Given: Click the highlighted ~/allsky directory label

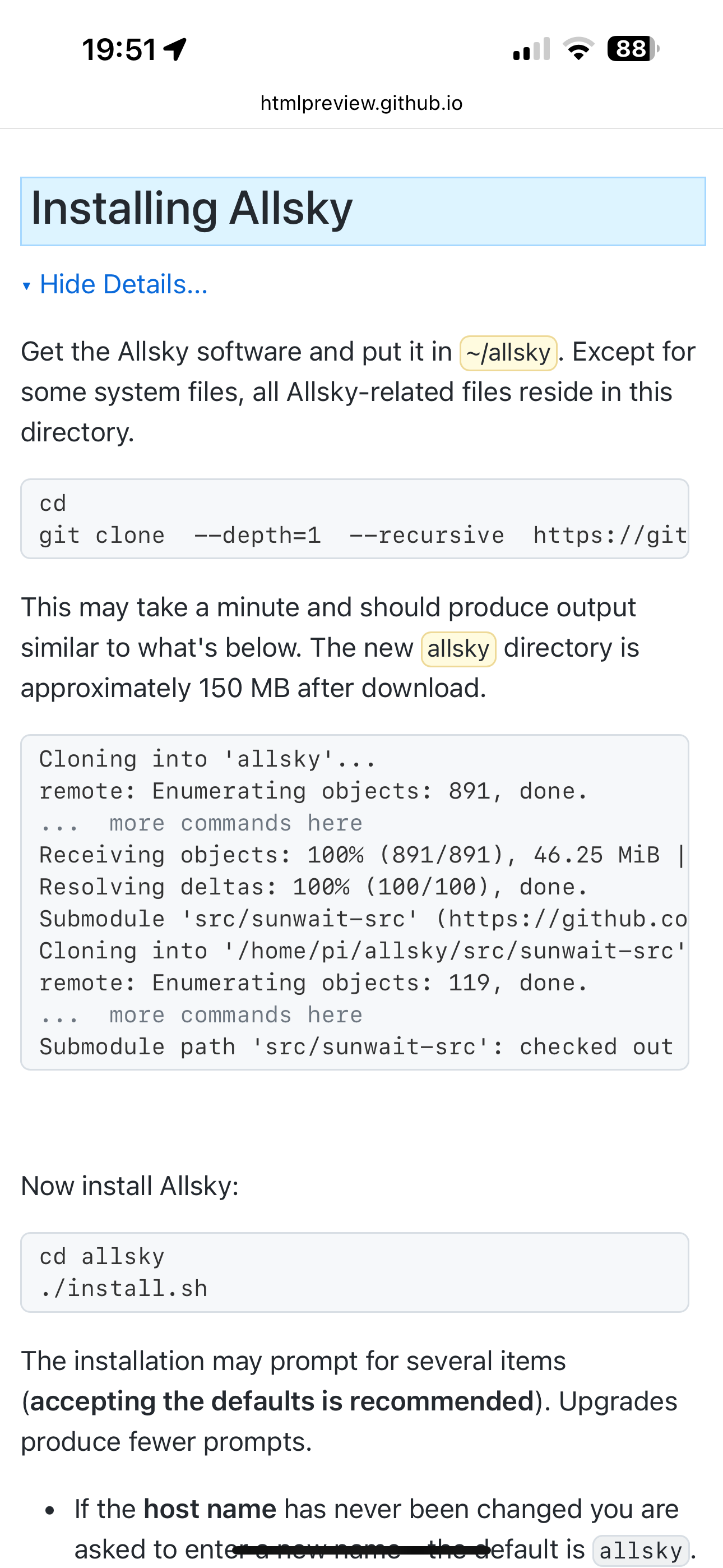Looking at the screenshot, I should [x=508, y=353].
